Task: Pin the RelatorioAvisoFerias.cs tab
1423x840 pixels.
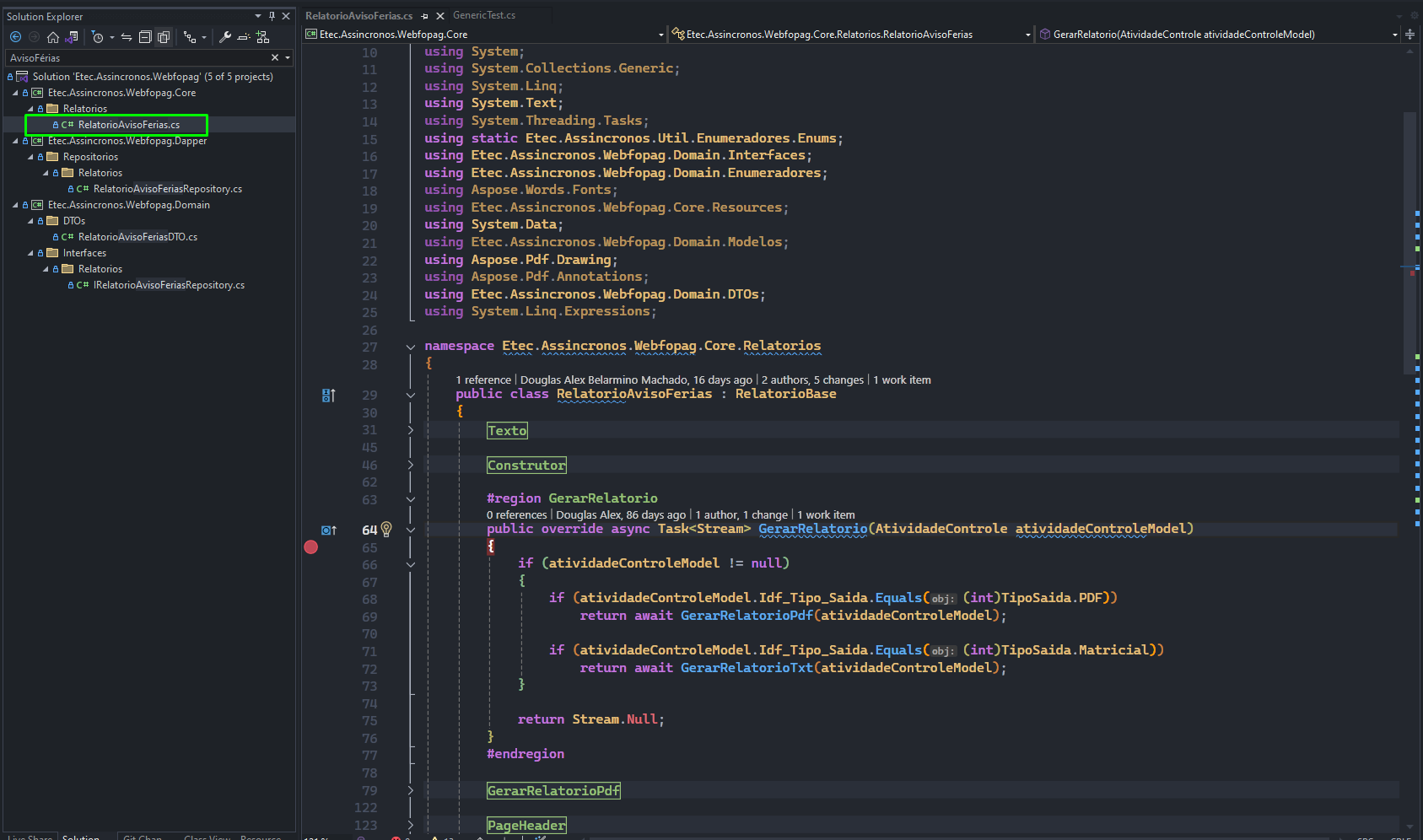Action: (x=424, y=16)
